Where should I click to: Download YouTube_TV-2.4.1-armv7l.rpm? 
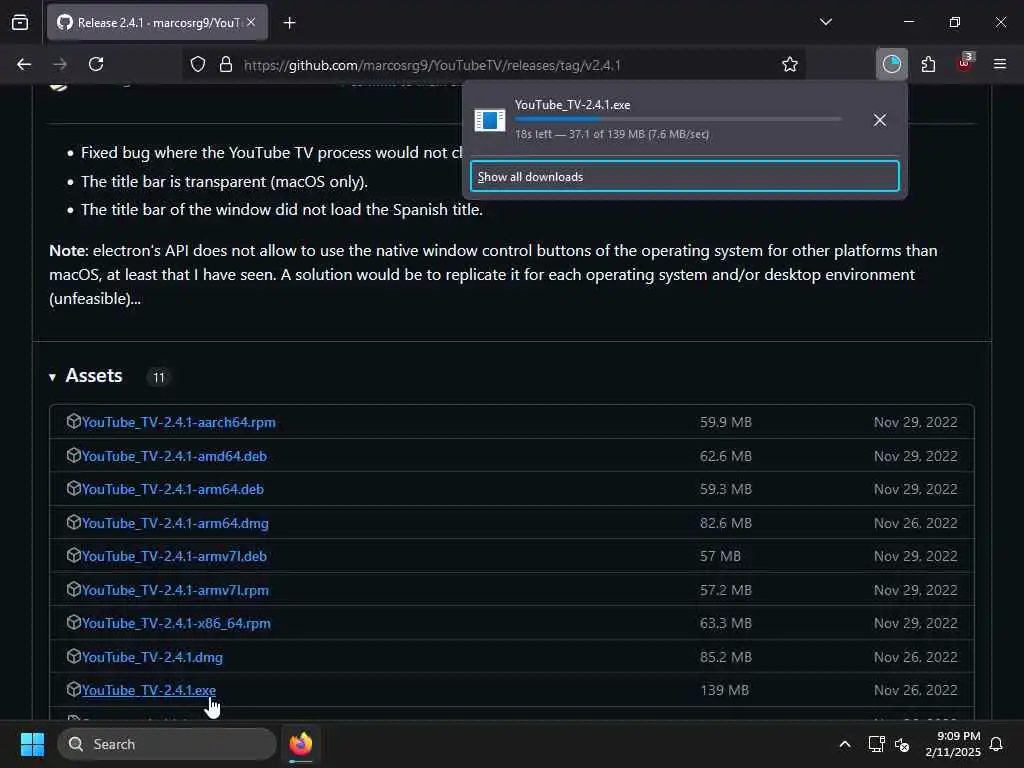click(x=175, y=590)
